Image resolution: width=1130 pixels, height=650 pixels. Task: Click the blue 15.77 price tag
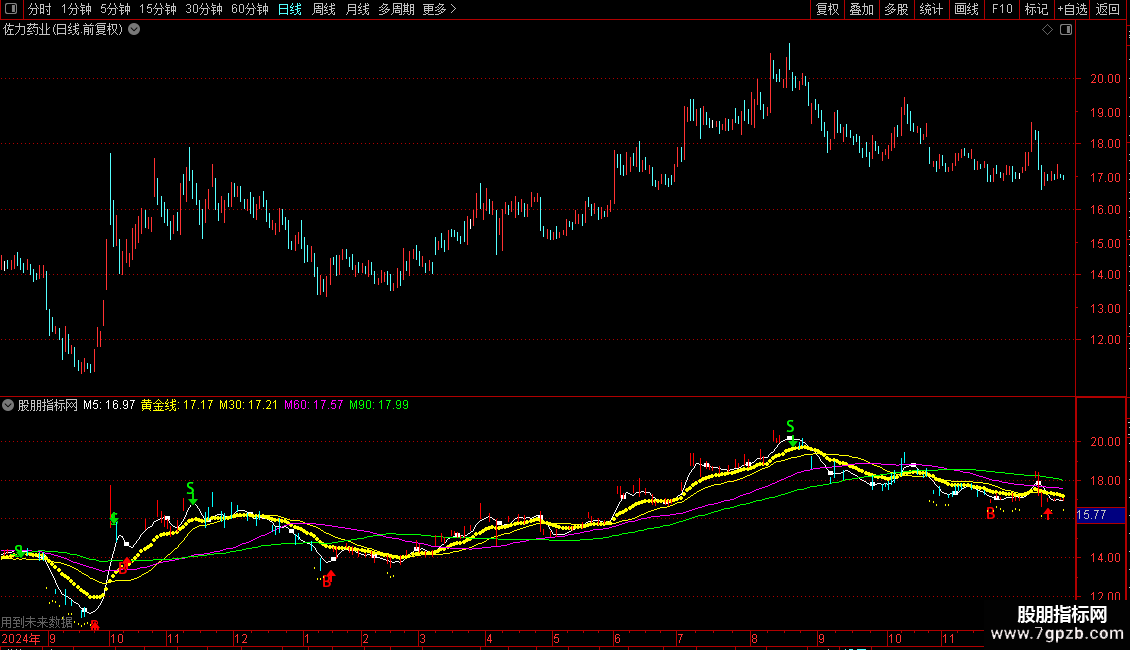[1100, 515]
